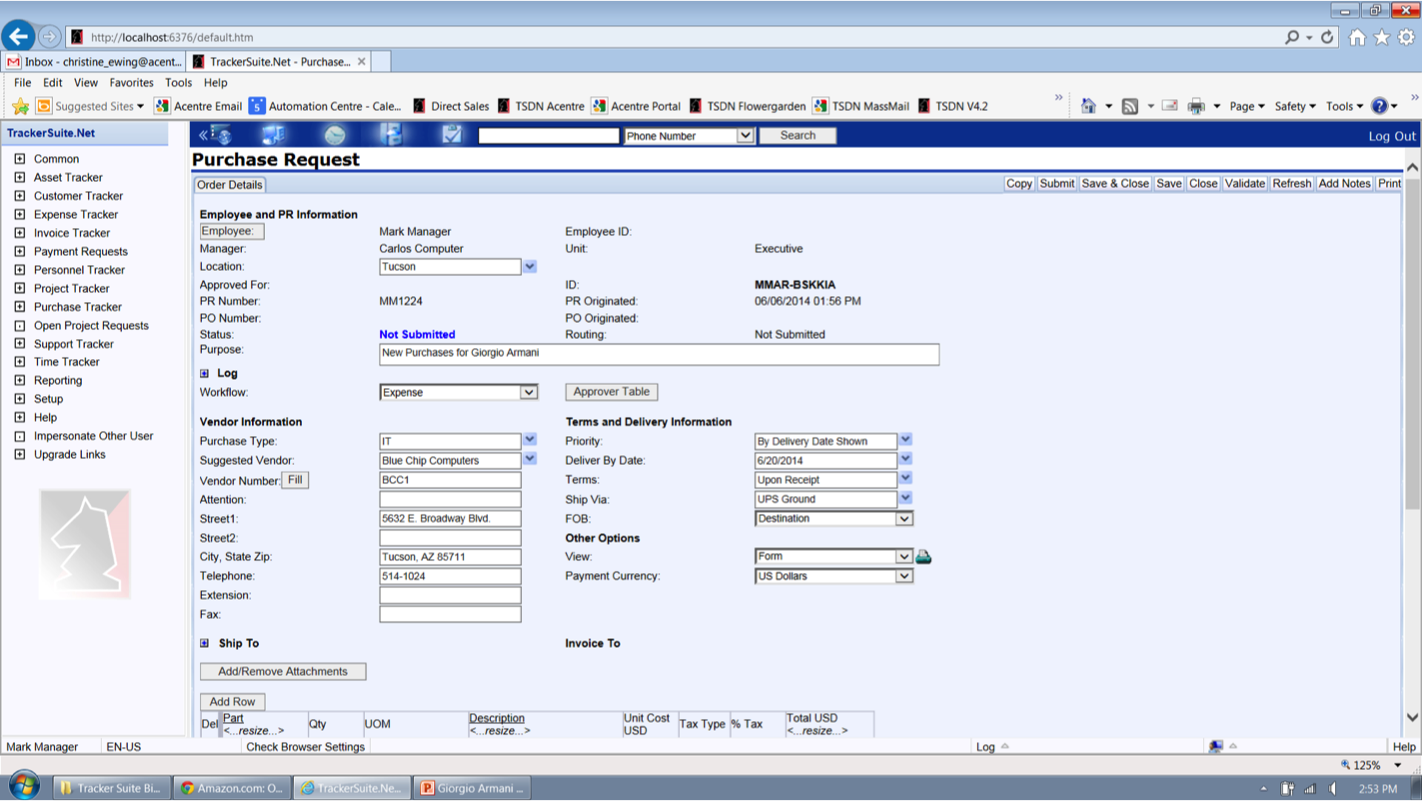Click the volume icon in system tray
Image resolution: width=1423 pixels, height=801 pixels.
[x=1334, y=788]
